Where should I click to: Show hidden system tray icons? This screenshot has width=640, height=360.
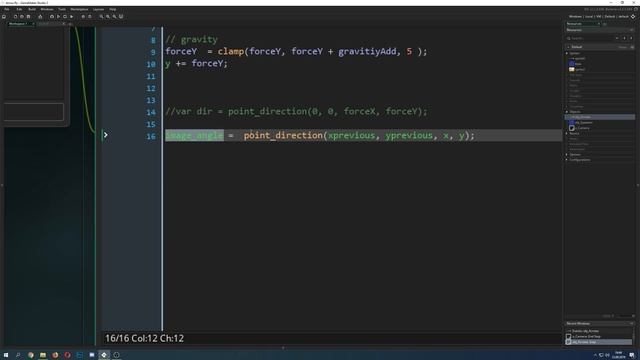click(x=595, y=356)
